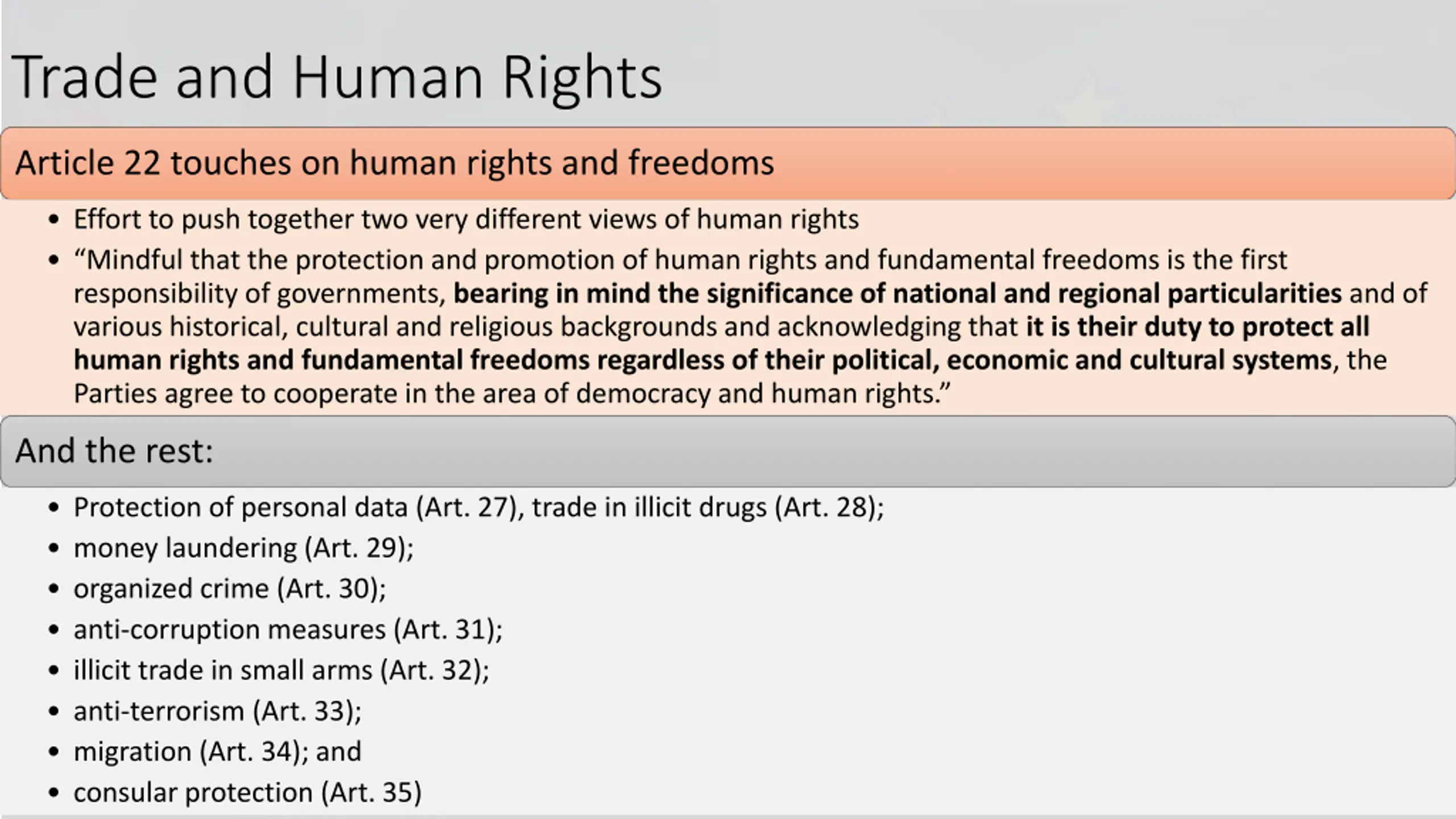
Task: Click the organized crime (Art. 30) bullet
Action: point(230,589)
